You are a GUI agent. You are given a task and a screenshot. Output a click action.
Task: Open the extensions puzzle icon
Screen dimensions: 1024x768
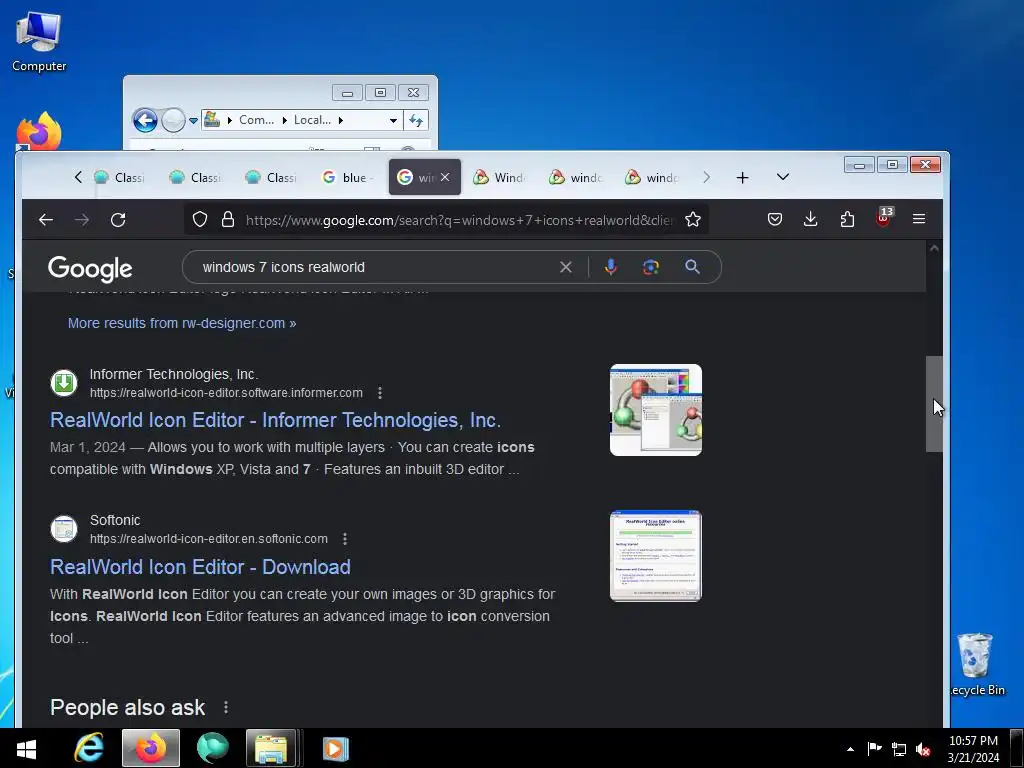click(847, 219)
